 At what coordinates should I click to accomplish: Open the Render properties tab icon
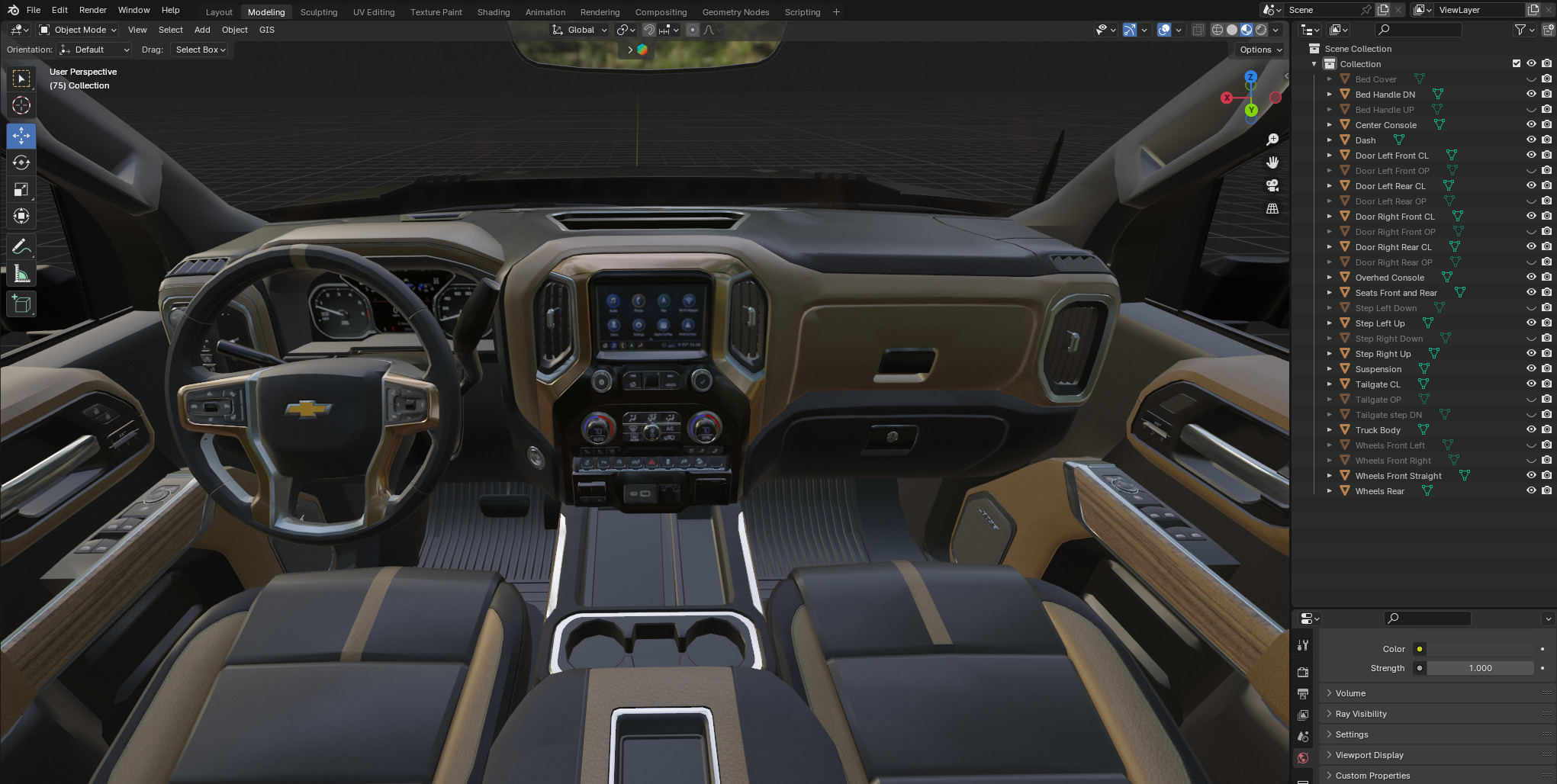pyautogui.click(x=1303, y=672)
